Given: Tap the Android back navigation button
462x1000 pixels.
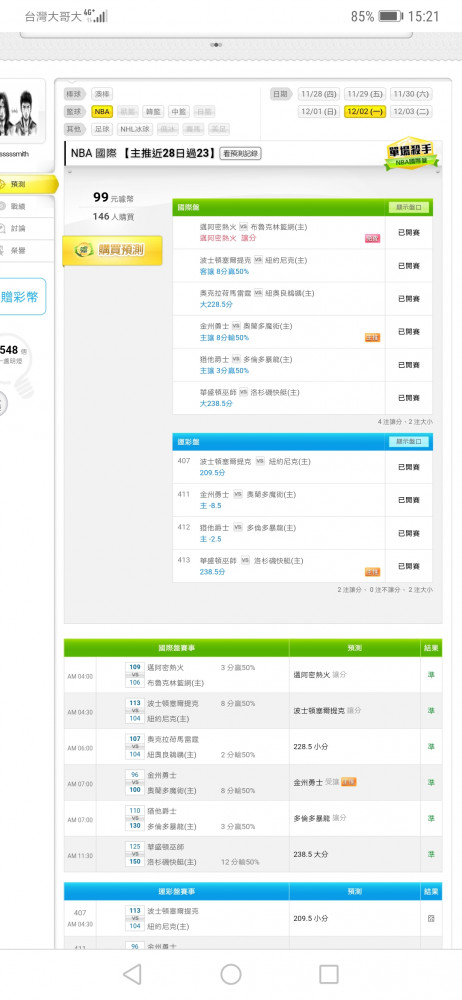Looking at the screenshot, I should point(132,974).
